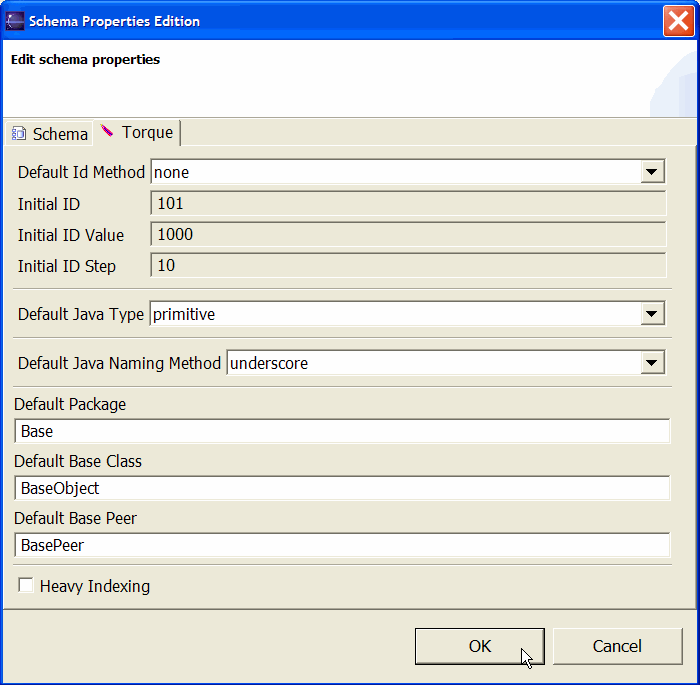Click the Default Id Method label
Viewport: 700px width, 685px height.
81,172
